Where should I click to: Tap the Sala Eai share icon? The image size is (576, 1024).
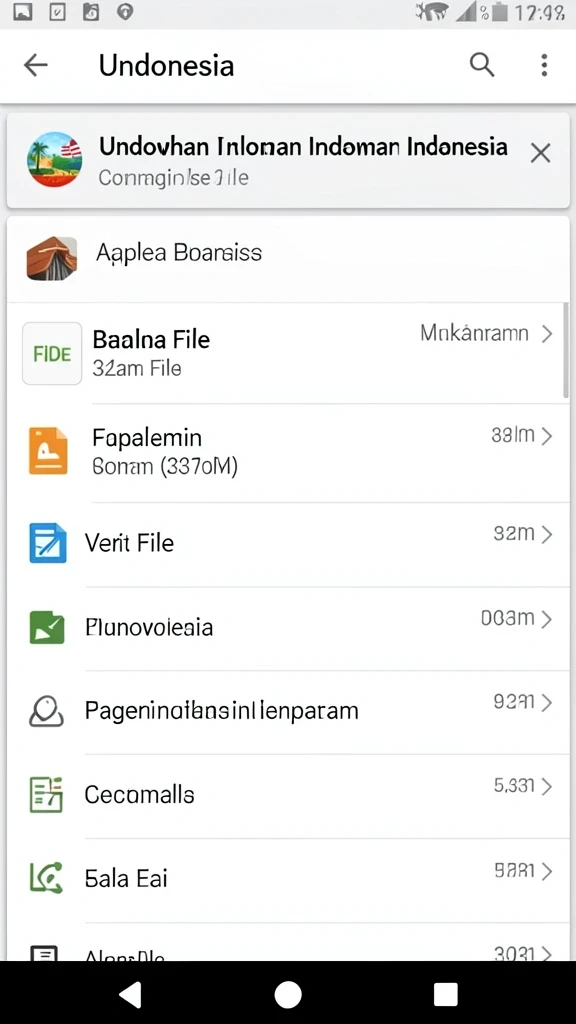click(46, 878)
